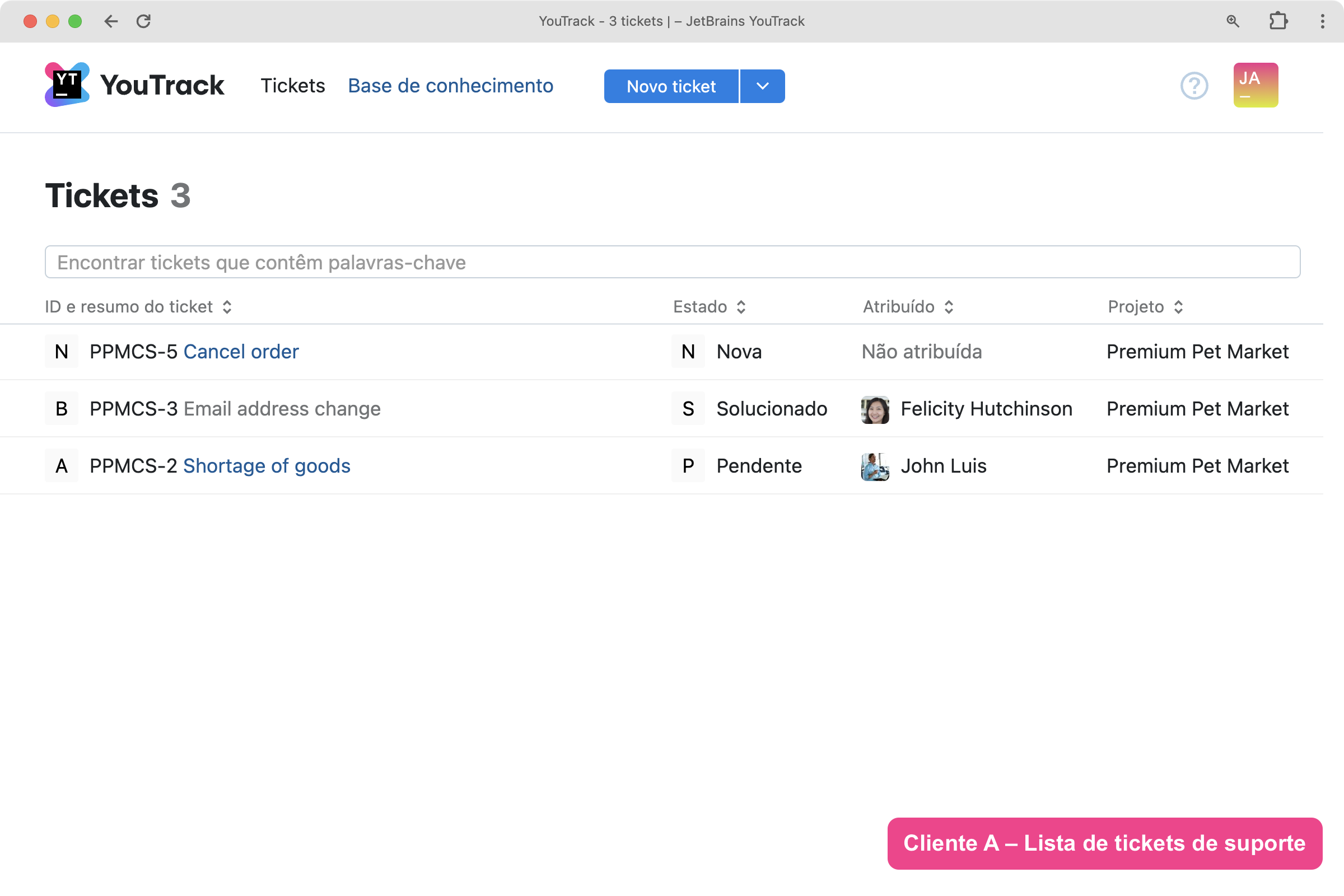Click the browser back arrow
The width and height of the screenshot is (1344, 896).
point(111,21)
